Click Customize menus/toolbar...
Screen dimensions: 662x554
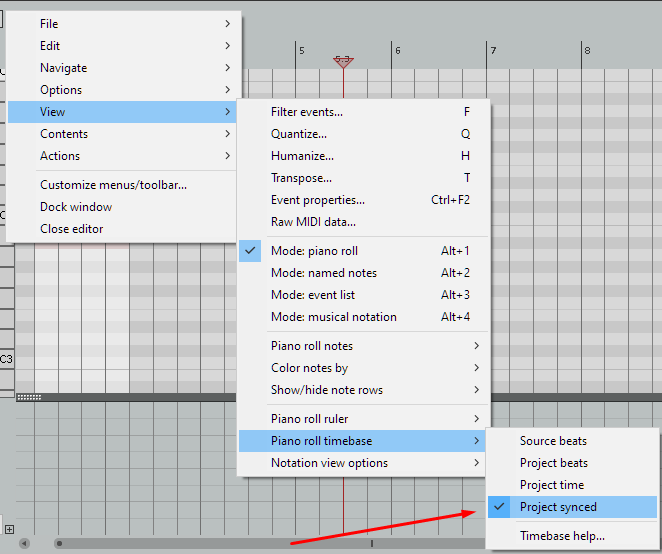113,185
